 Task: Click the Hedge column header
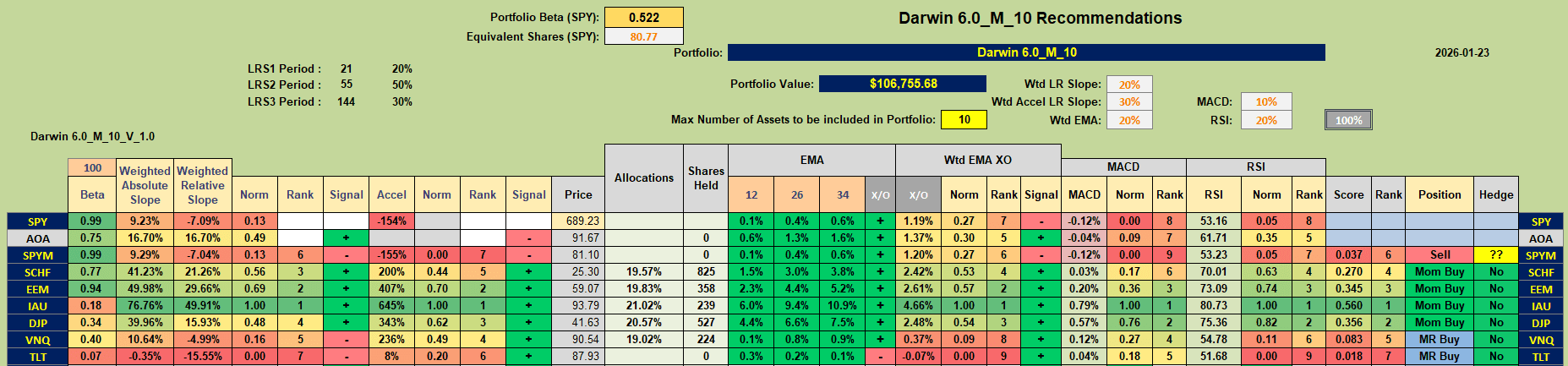(1496, 194)
